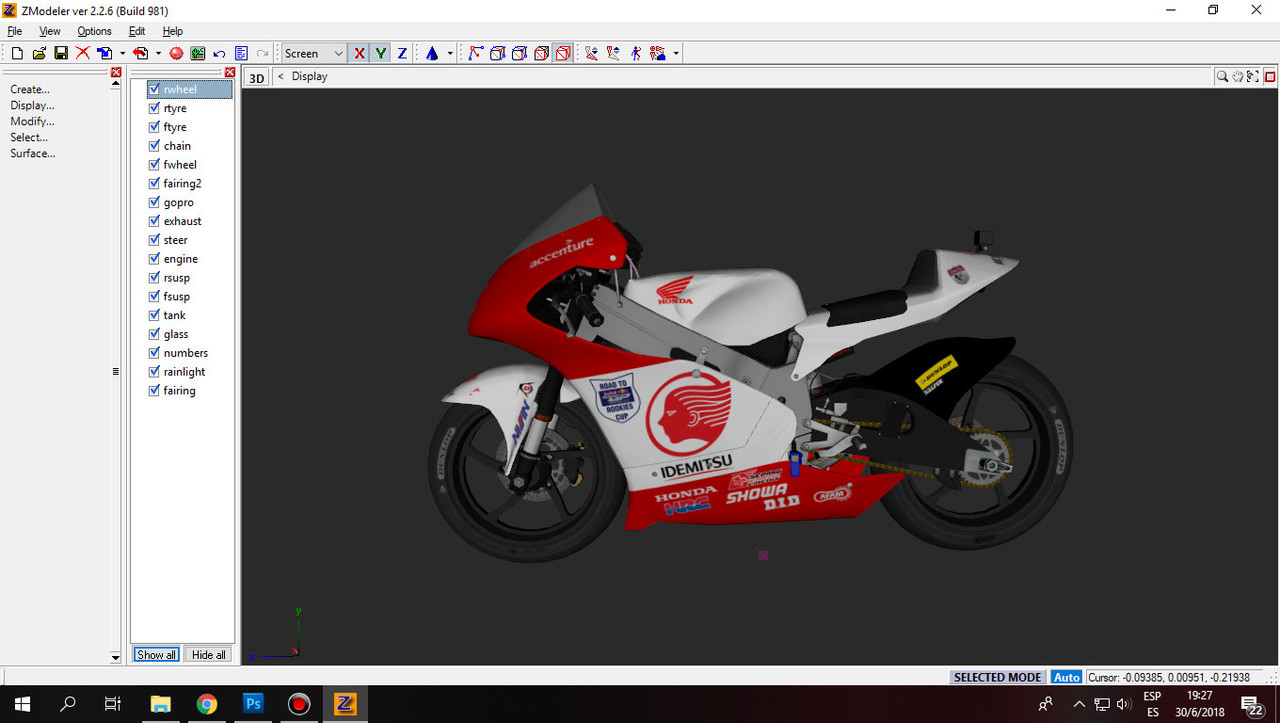This screenshot has width=1280, height=723.
Task: Open Photoshop from the taskbar
Action: tap(253, 704)
